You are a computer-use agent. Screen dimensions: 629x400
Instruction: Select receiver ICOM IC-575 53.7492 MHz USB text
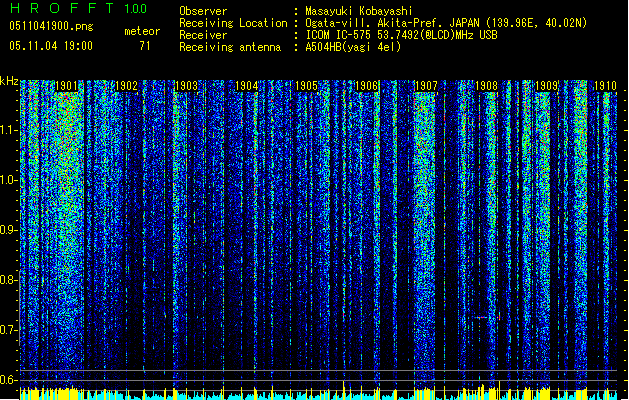(x=401, y=35)
